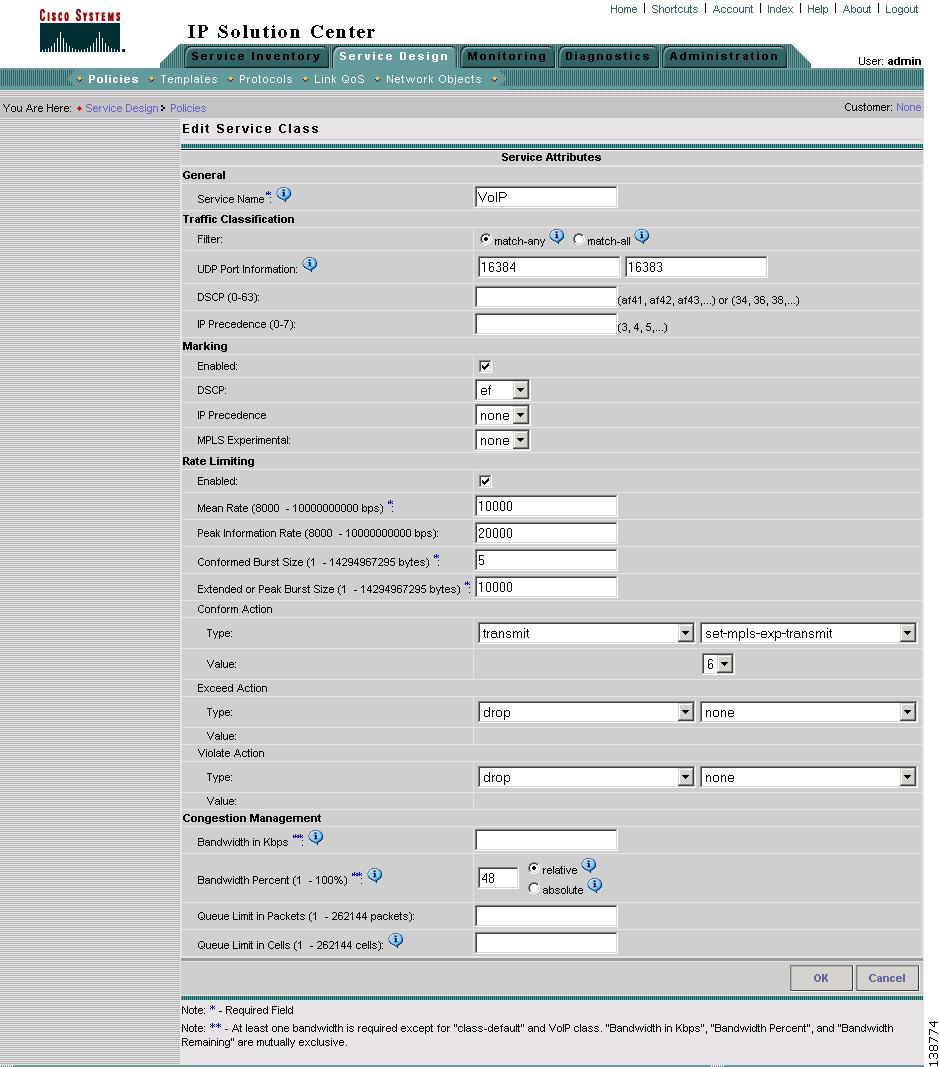Open UDP Port Information help icon
940x1067 pixels.
310,264
